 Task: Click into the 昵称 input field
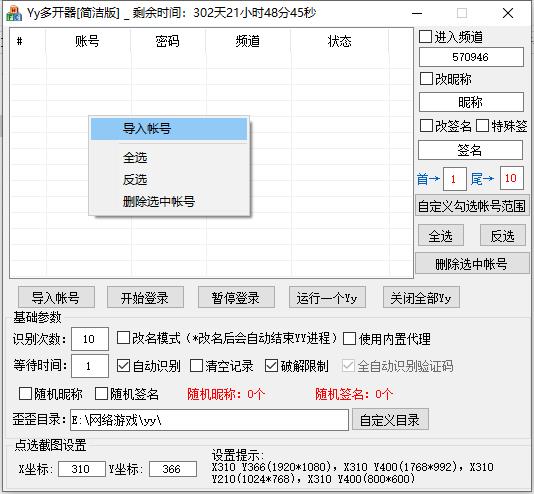pos(471,102)
